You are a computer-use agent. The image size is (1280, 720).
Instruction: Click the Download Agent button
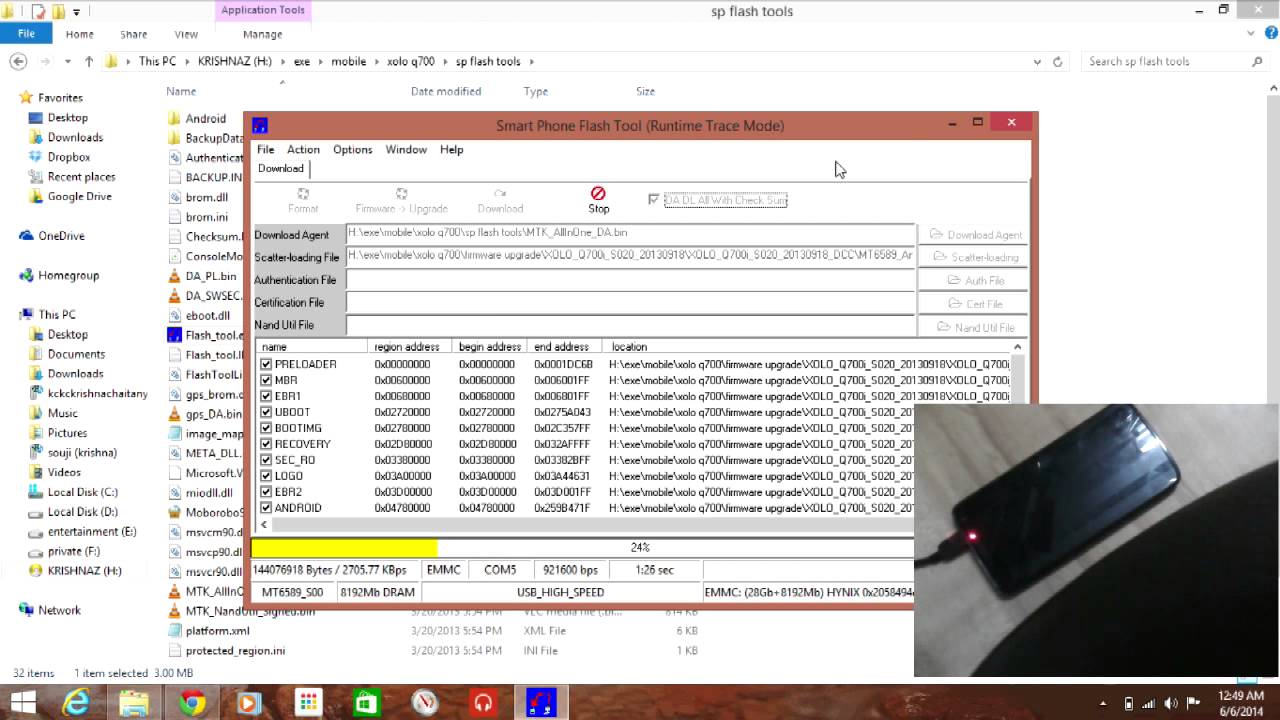click(x=975, y=234)
